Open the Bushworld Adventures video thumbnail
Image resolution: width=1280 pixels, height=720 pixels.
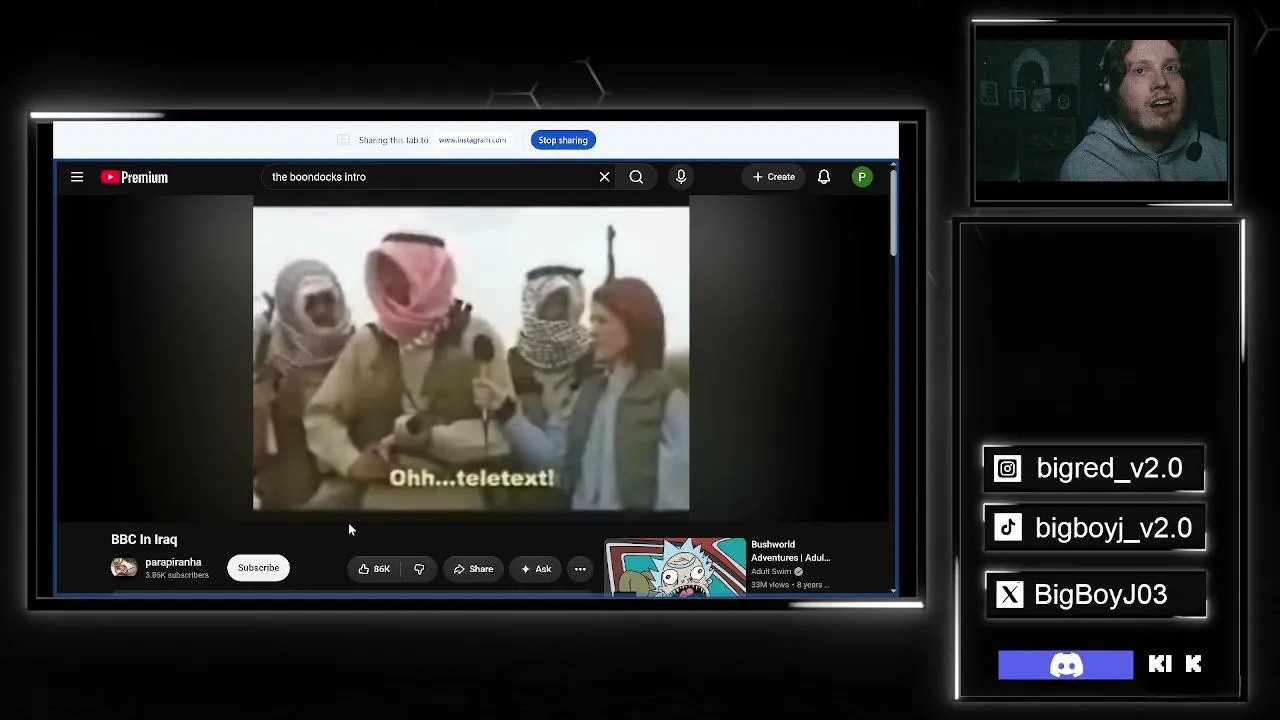[675, 567]
